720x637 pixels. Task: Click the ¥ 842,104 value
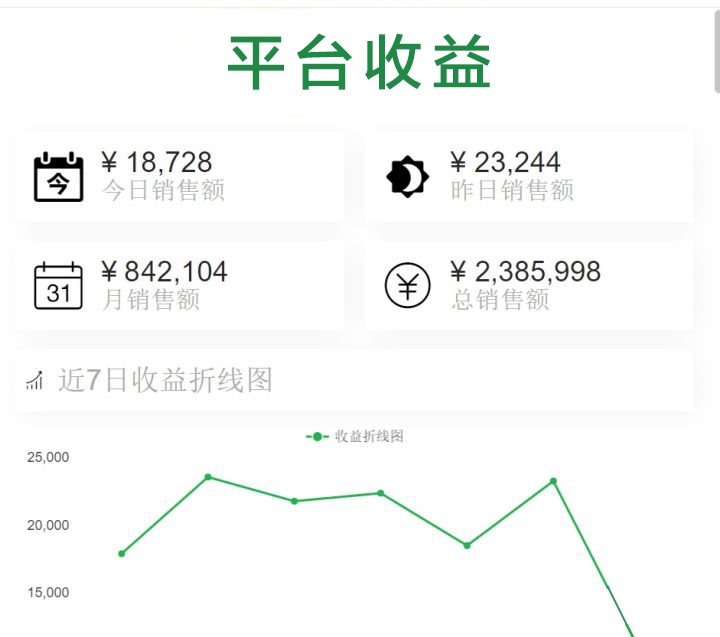[x=164, y=271]
